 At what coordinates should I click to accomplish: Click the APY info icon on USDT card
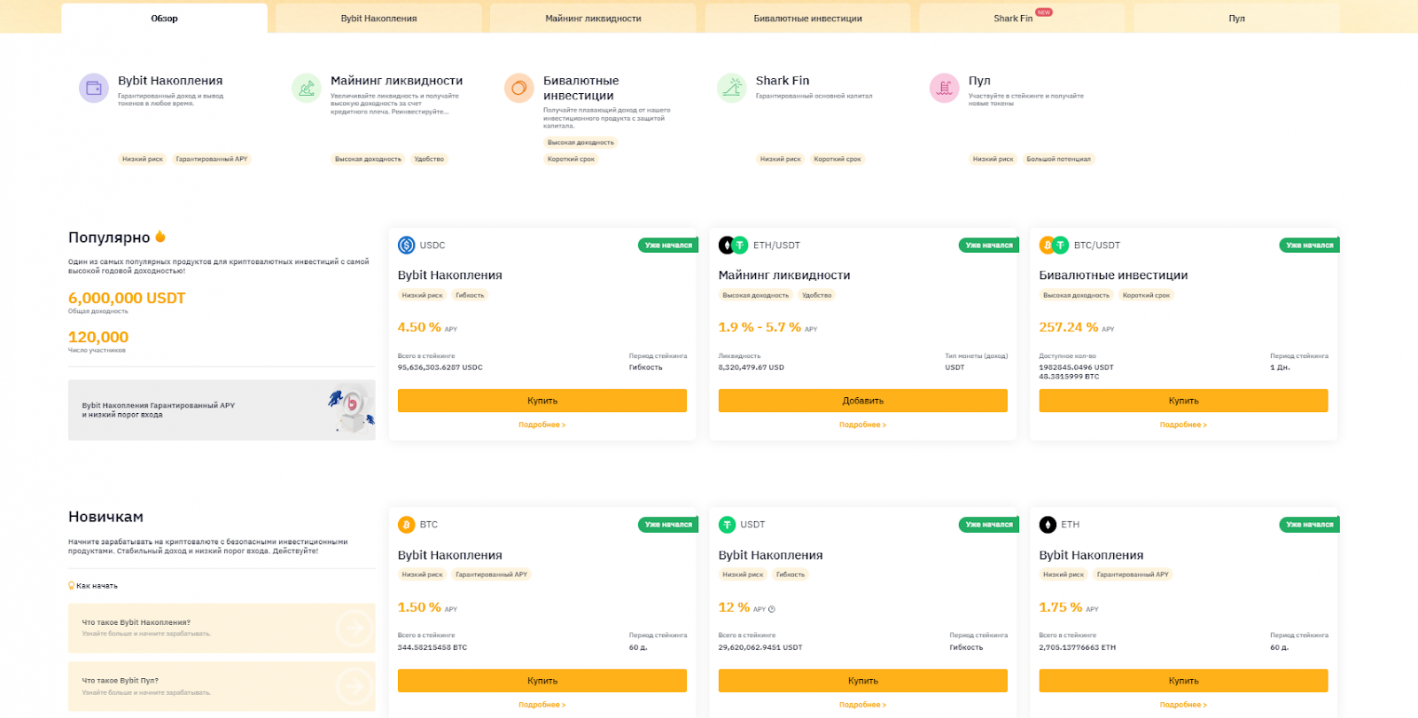tap(772, 609)
